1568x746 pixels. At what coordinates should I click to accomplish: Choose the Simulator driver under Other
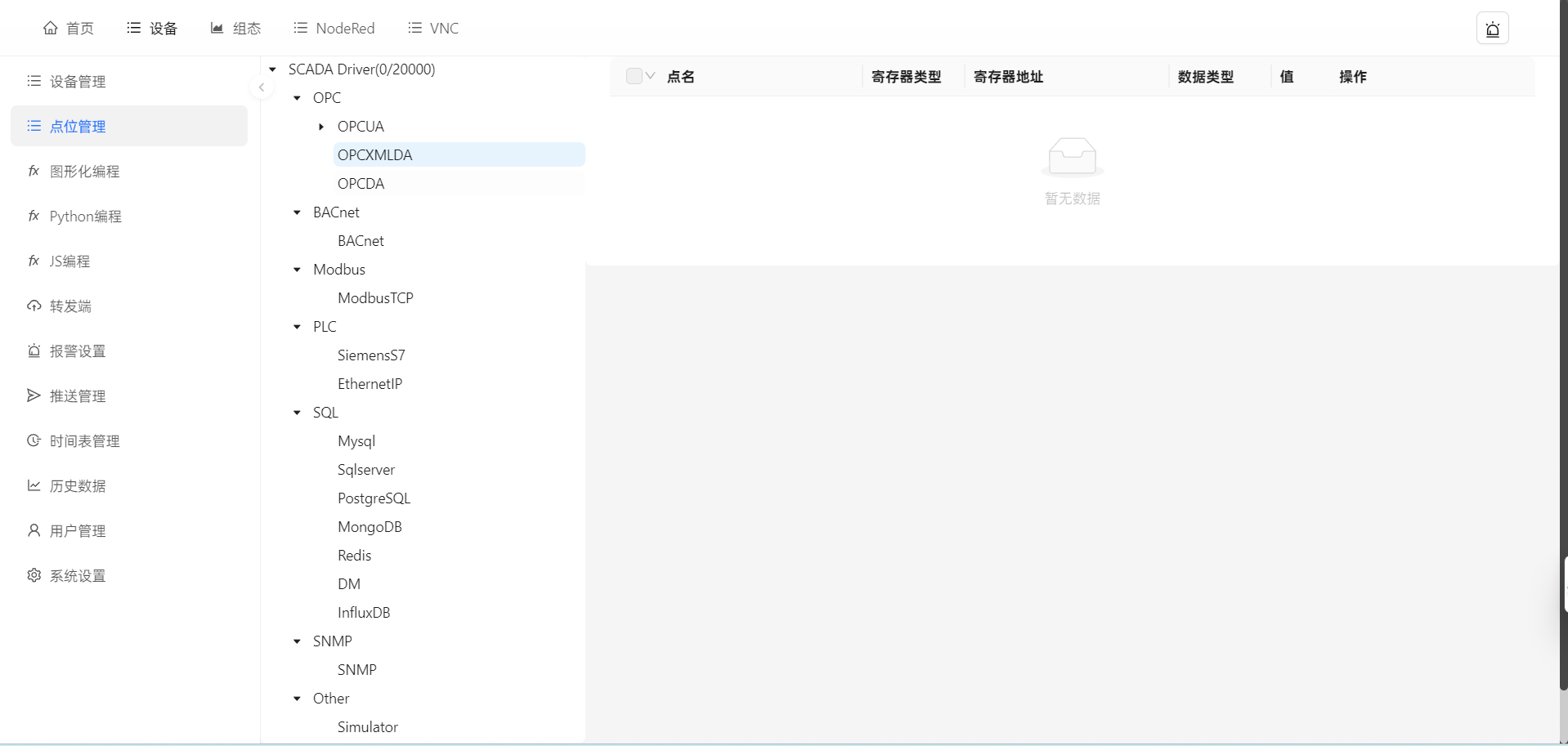tap(368, 727)
